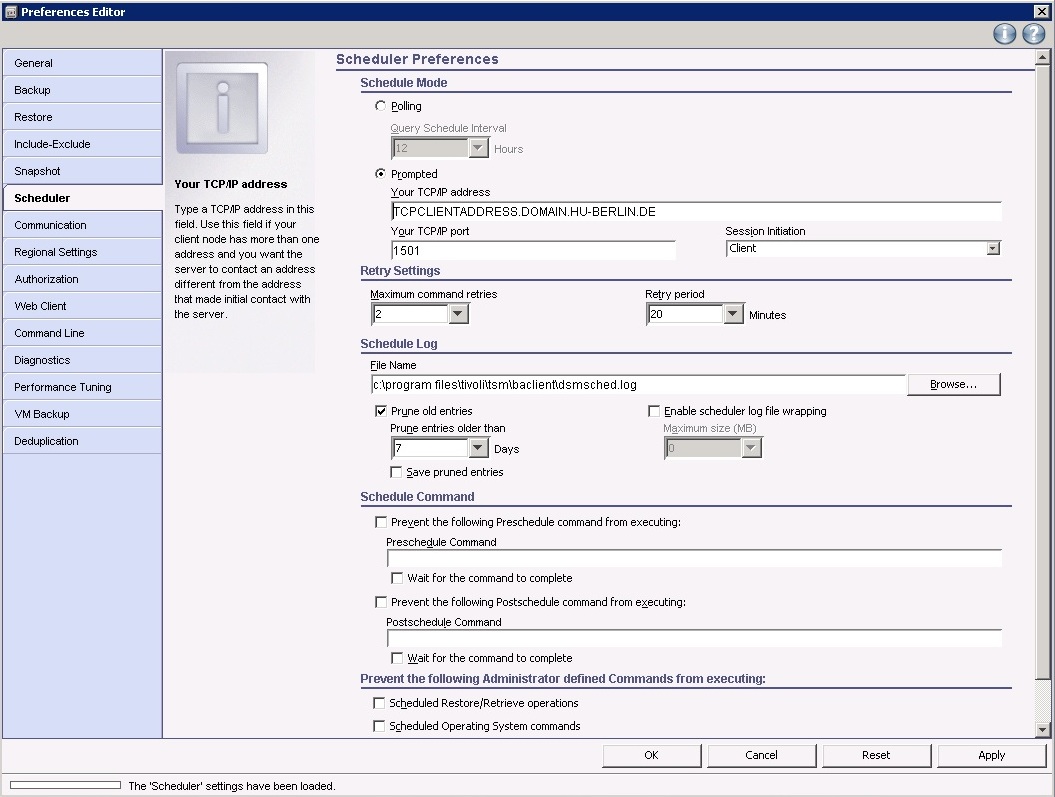Image resolution: width=1055 pixels, height=797 pixels.
Task: Open the Retry period dropdown
Action: pyautogui.click(x=733, y=315)
